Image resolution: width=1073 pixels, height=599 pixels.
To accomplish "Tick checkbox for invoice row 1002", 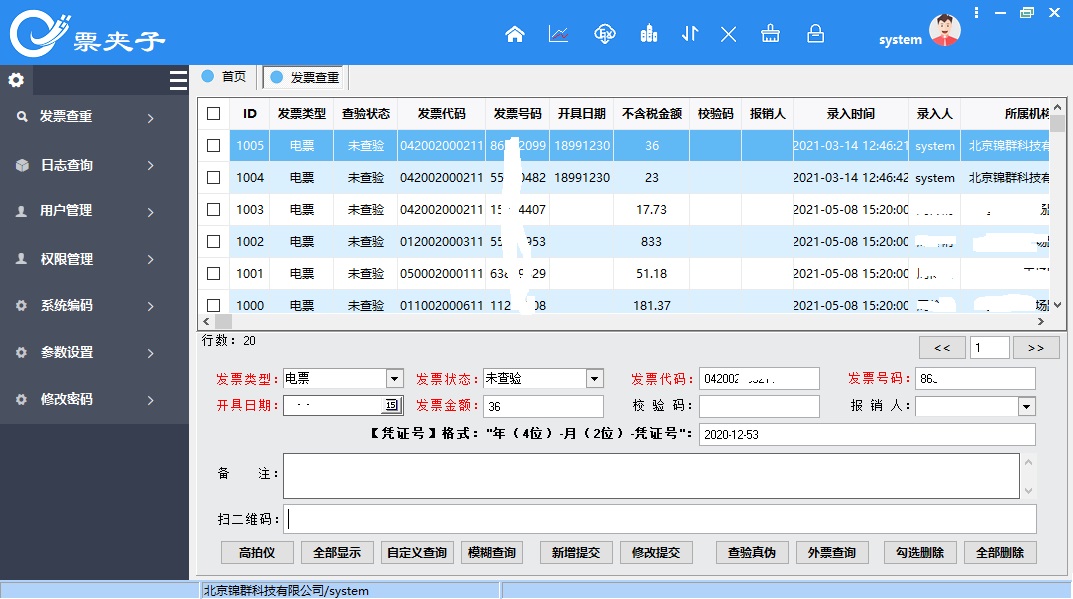I will click(214, 242).
